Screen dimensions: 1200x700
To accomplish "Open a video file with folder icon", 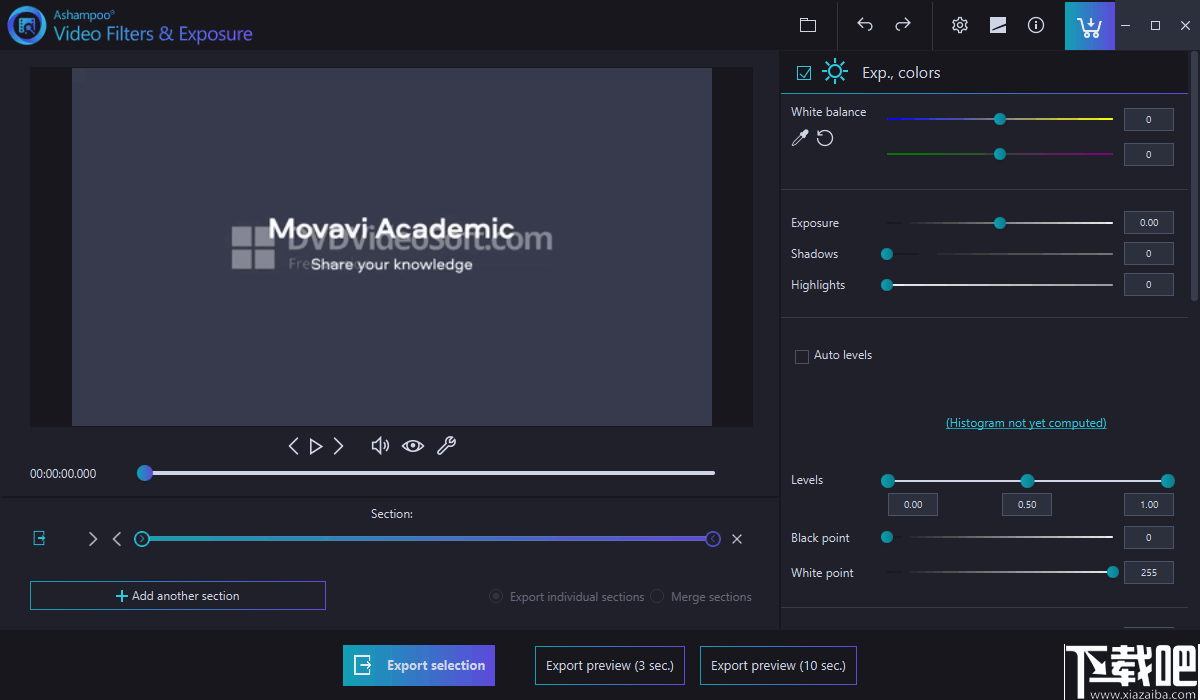I will pyautogui.click(x=808, y=25).
